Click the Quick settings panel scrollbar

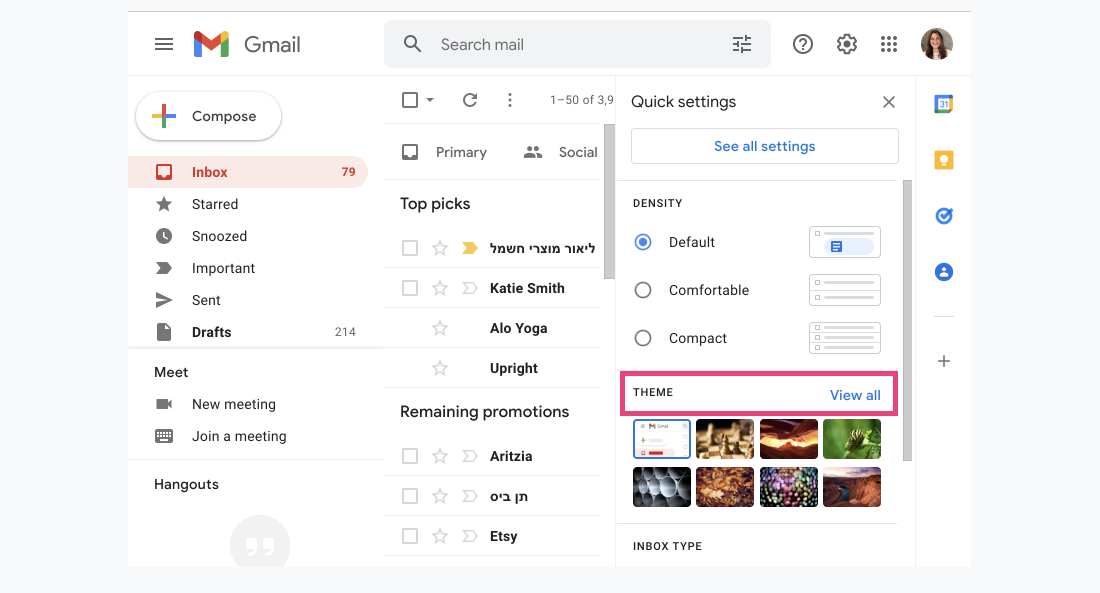pos(907,320)
